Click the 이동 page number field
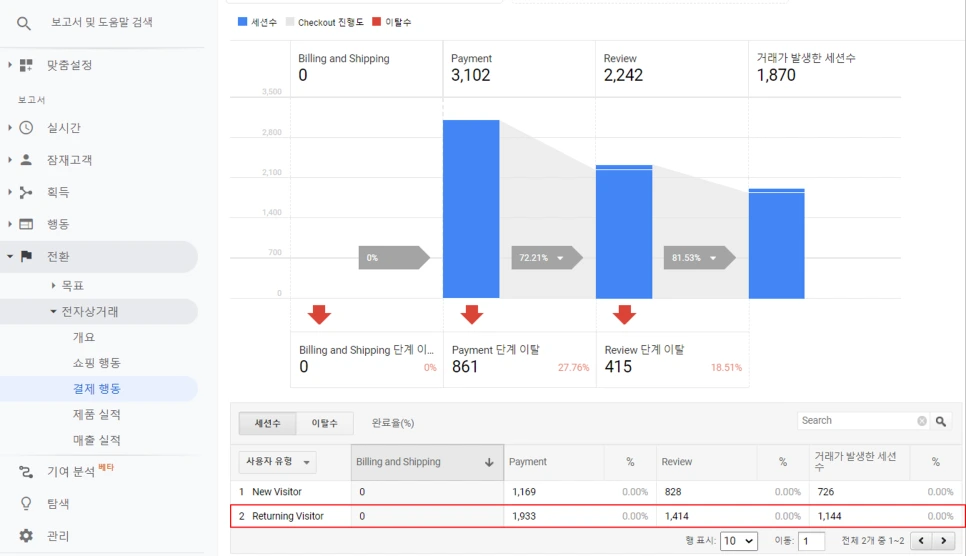 [811, 541]
